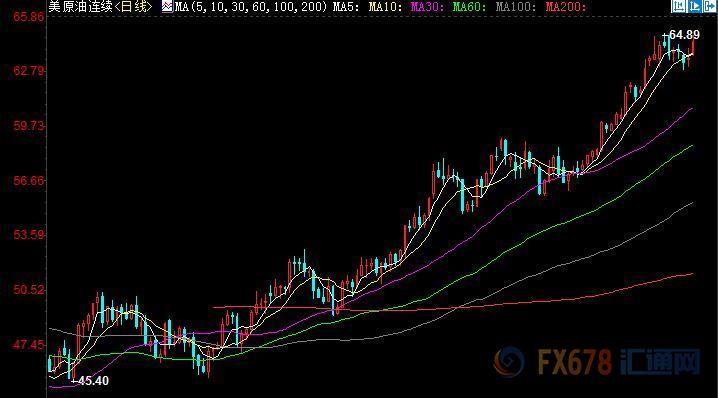The height and width of the screenshot is (398, 718).
Task: Click the exit arrow icon at top right
Action: 710,6
